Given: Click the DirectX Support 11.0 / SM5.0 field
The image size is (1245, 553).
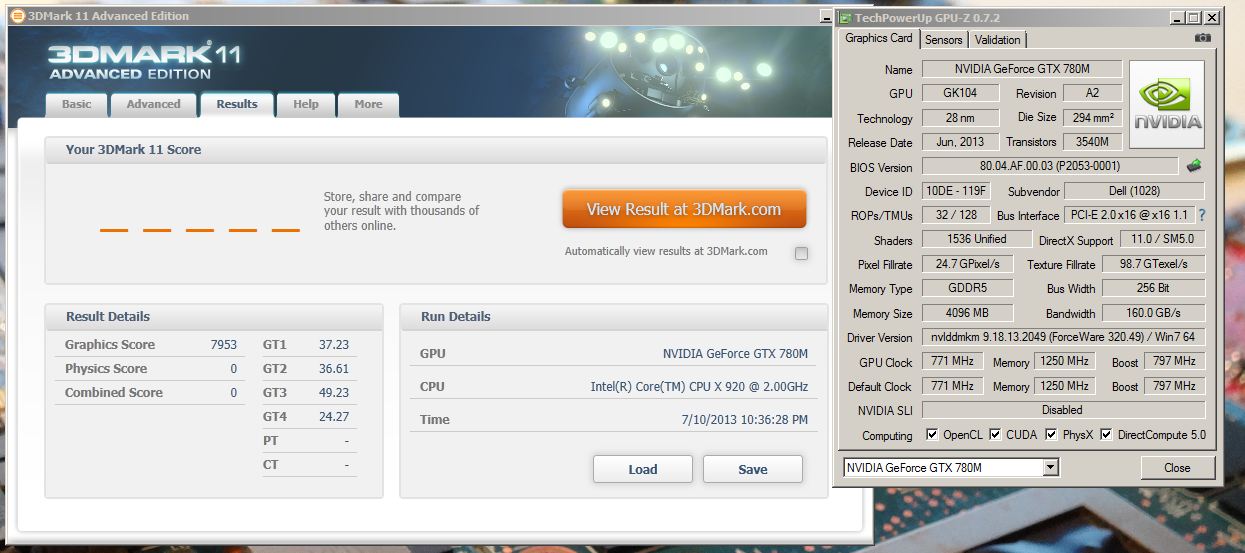Looking at the screenshot, I should pos(1162,239).
